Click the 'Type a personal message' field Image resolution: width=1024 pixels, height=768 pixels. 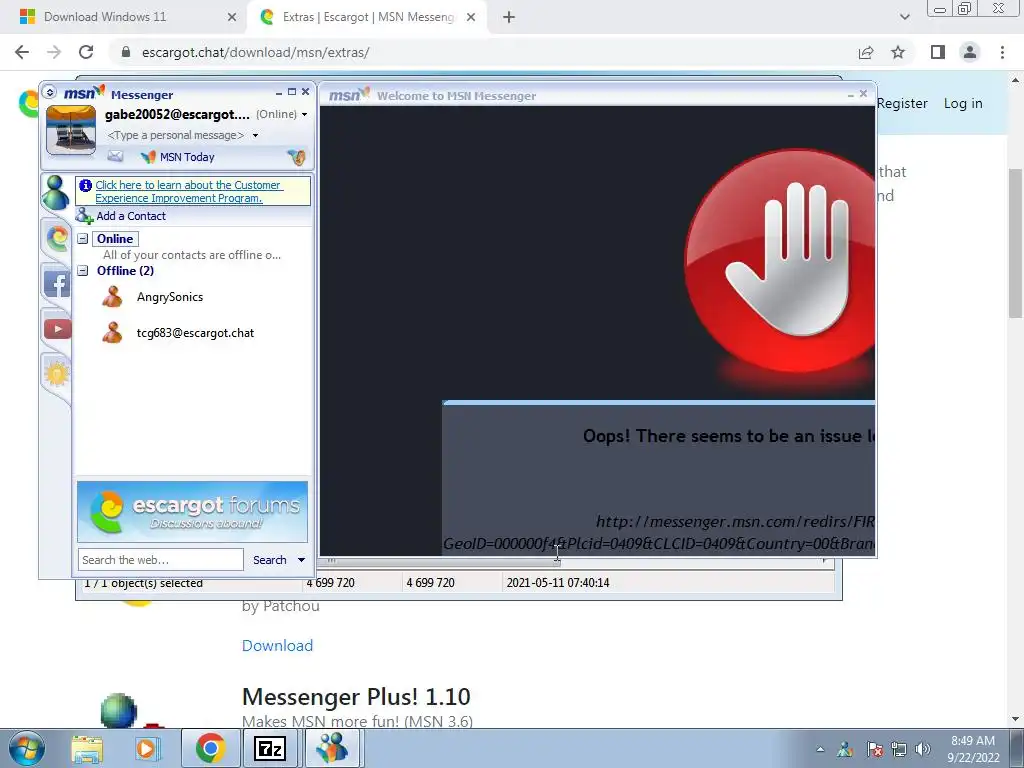(x=176, y=135)
